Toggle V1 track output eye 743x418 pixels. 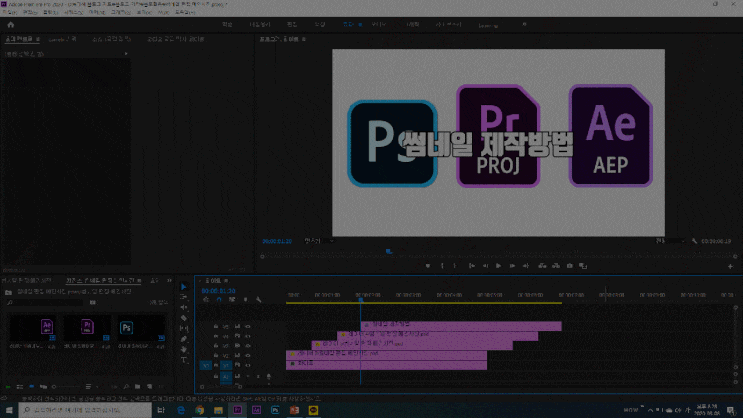click(x=247, y=365)
